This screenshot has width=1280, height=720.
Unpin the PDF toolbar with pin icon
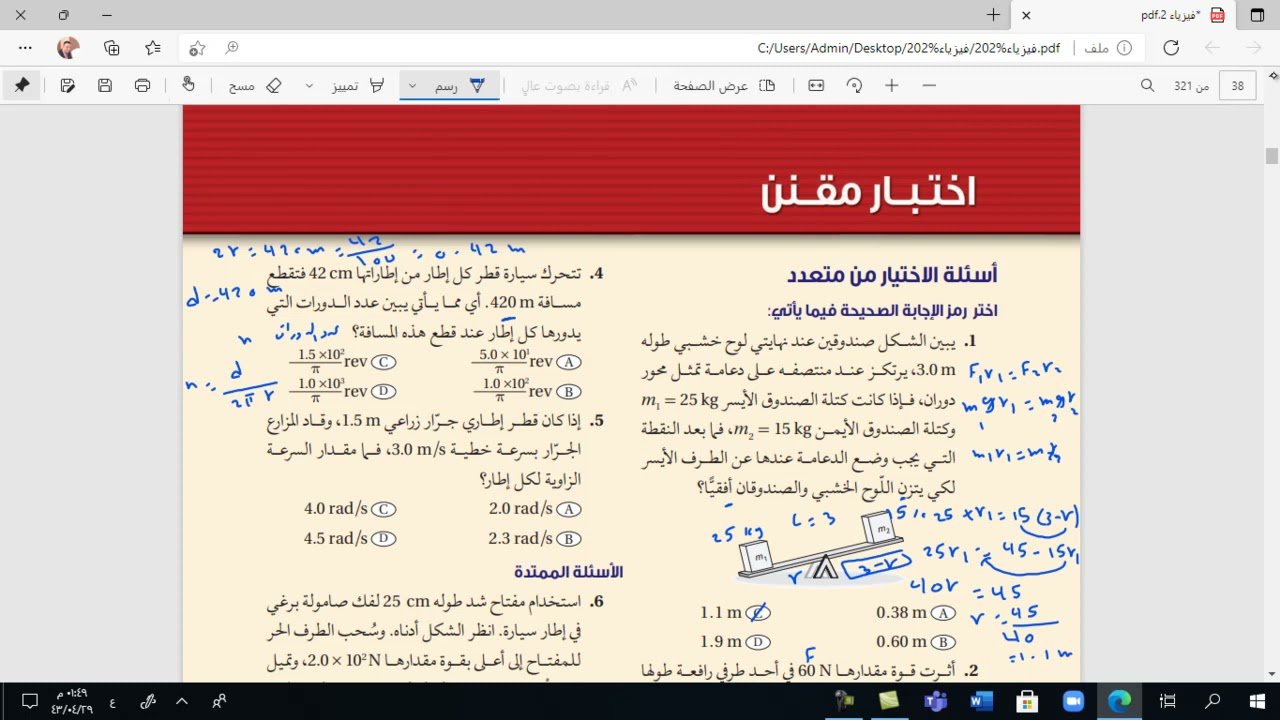click(x=22, y=86)
